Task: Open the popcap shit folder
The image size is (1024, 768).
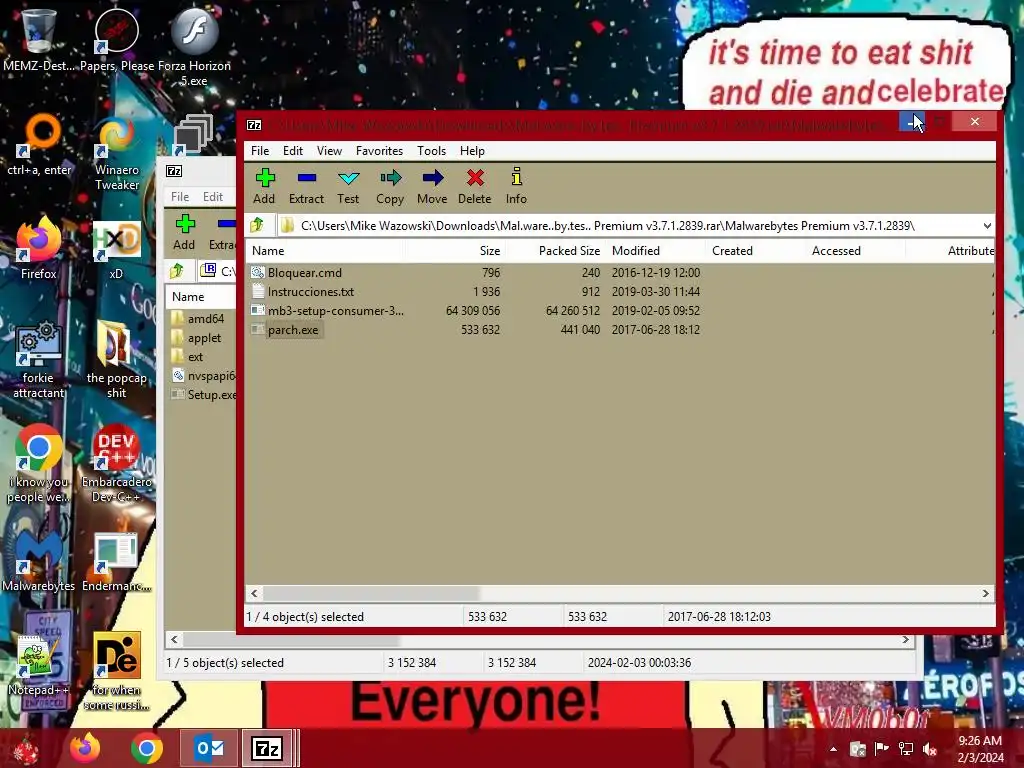Action: pos(116,359)
